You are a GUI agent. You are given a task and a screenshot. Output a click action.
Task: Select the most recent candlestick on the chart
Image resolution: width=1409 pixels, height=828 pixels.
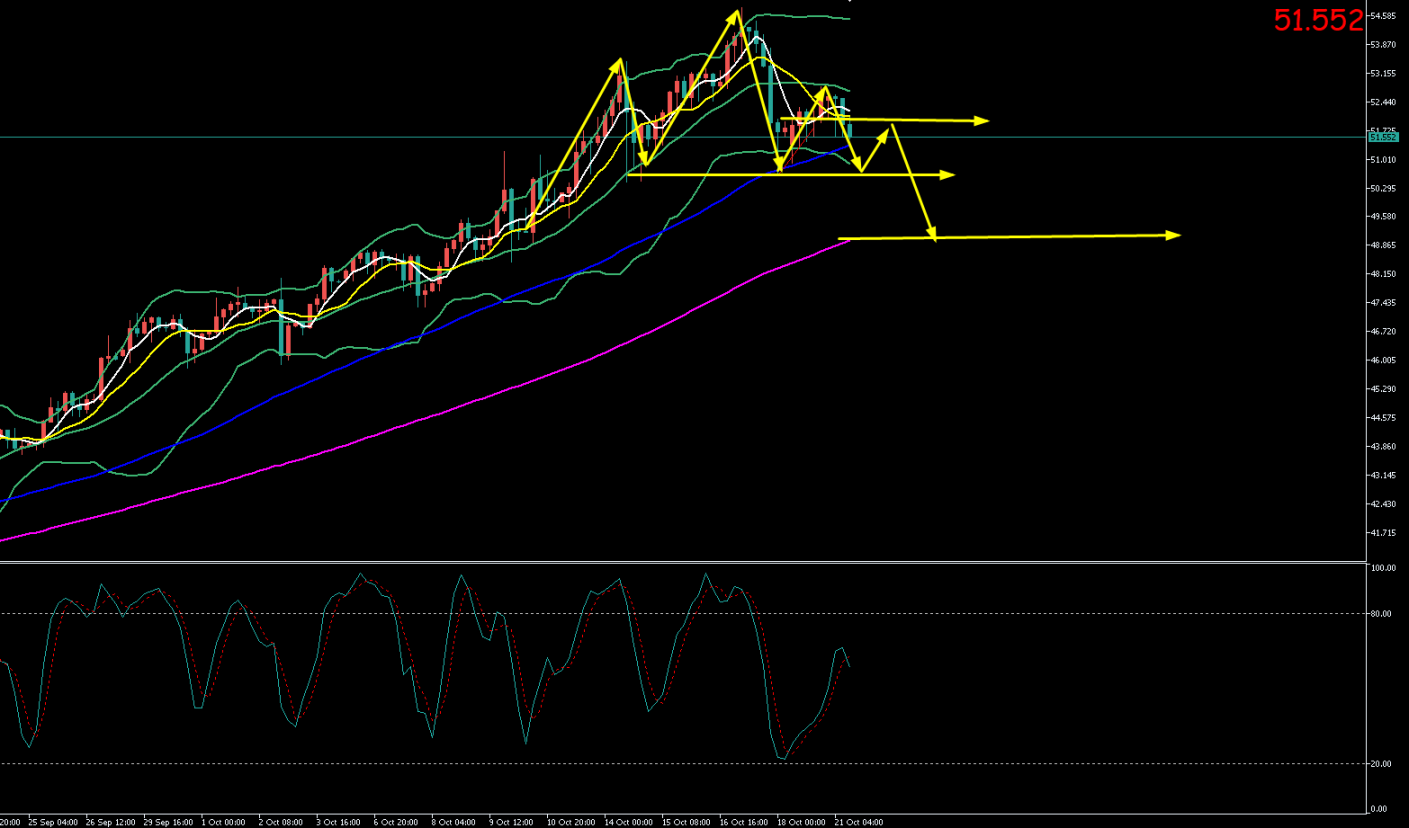click(x=850, y=128)
